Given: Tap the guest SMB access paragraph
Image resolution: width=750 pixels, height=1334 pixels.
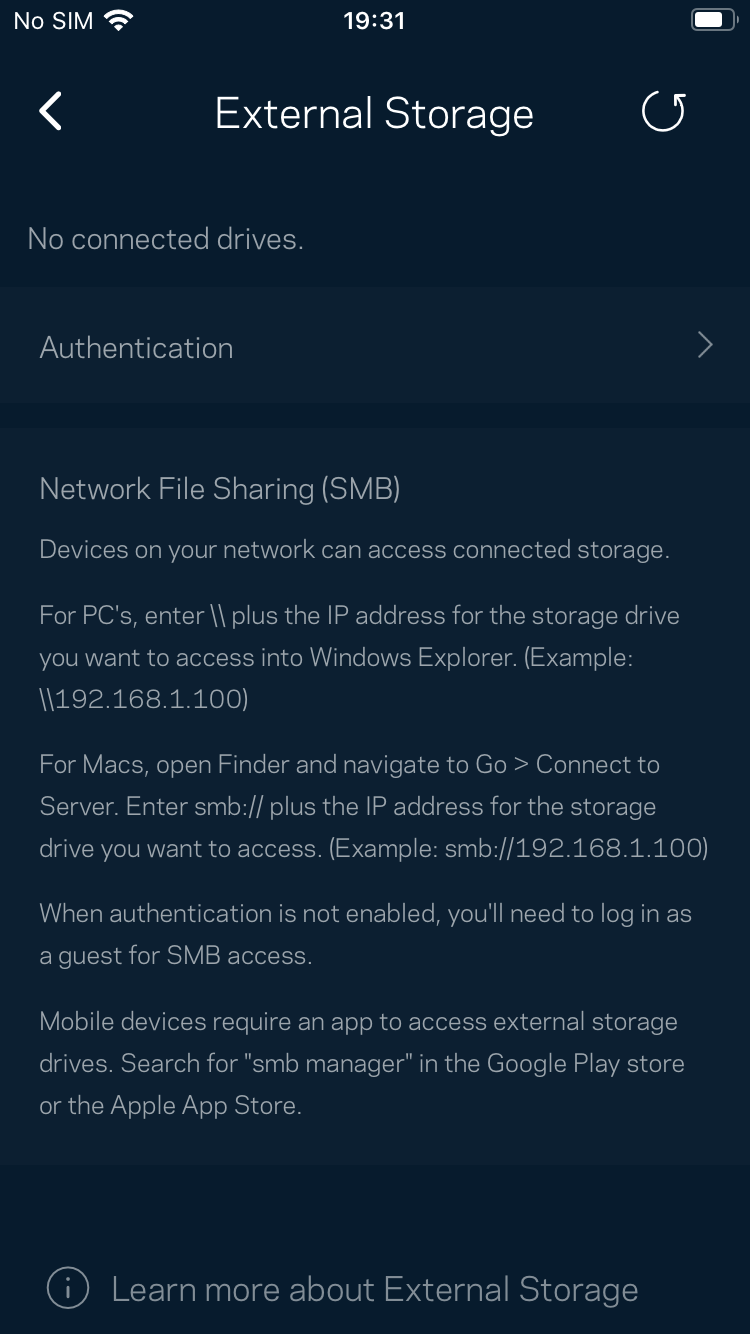Looking at the screenshot, I should [x=365, y=934].
